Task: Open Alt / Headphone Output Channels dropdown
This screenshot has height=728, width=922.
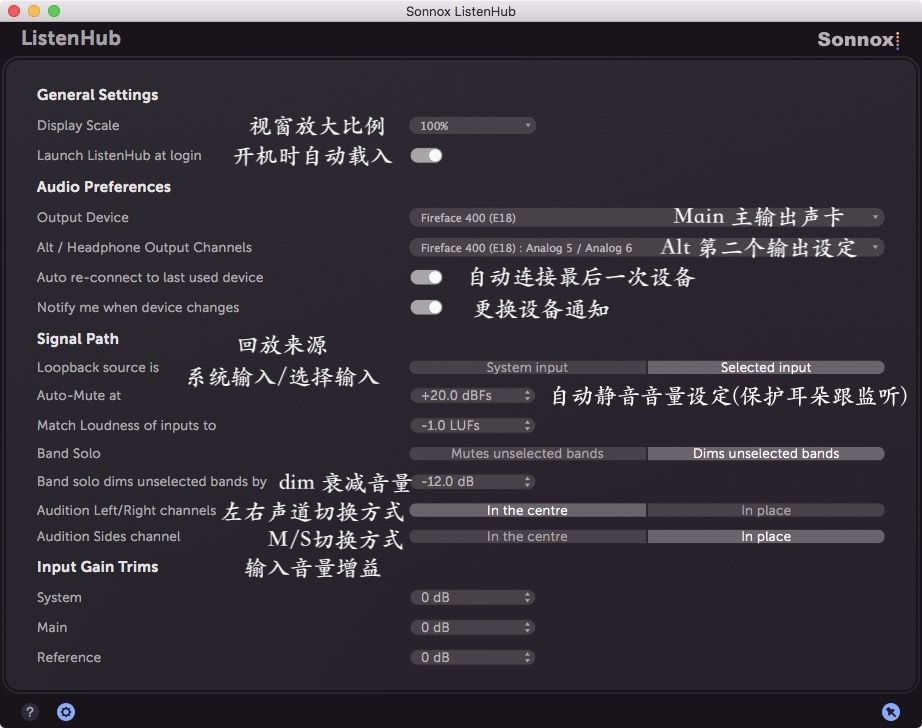Action: click(647, 248)
